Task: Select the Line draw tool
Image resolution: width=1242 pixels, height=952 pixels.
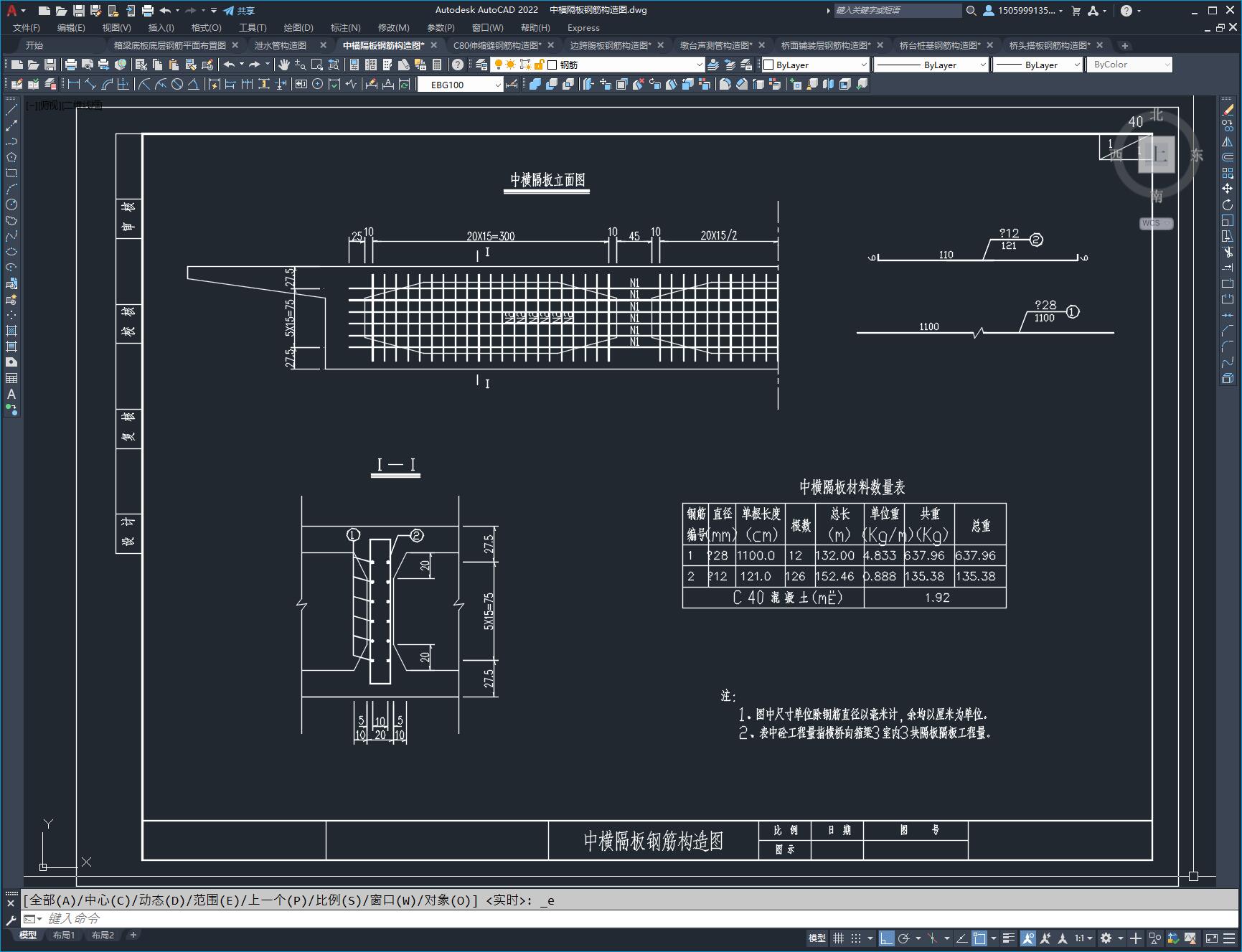Action: (x=11, y=110)
